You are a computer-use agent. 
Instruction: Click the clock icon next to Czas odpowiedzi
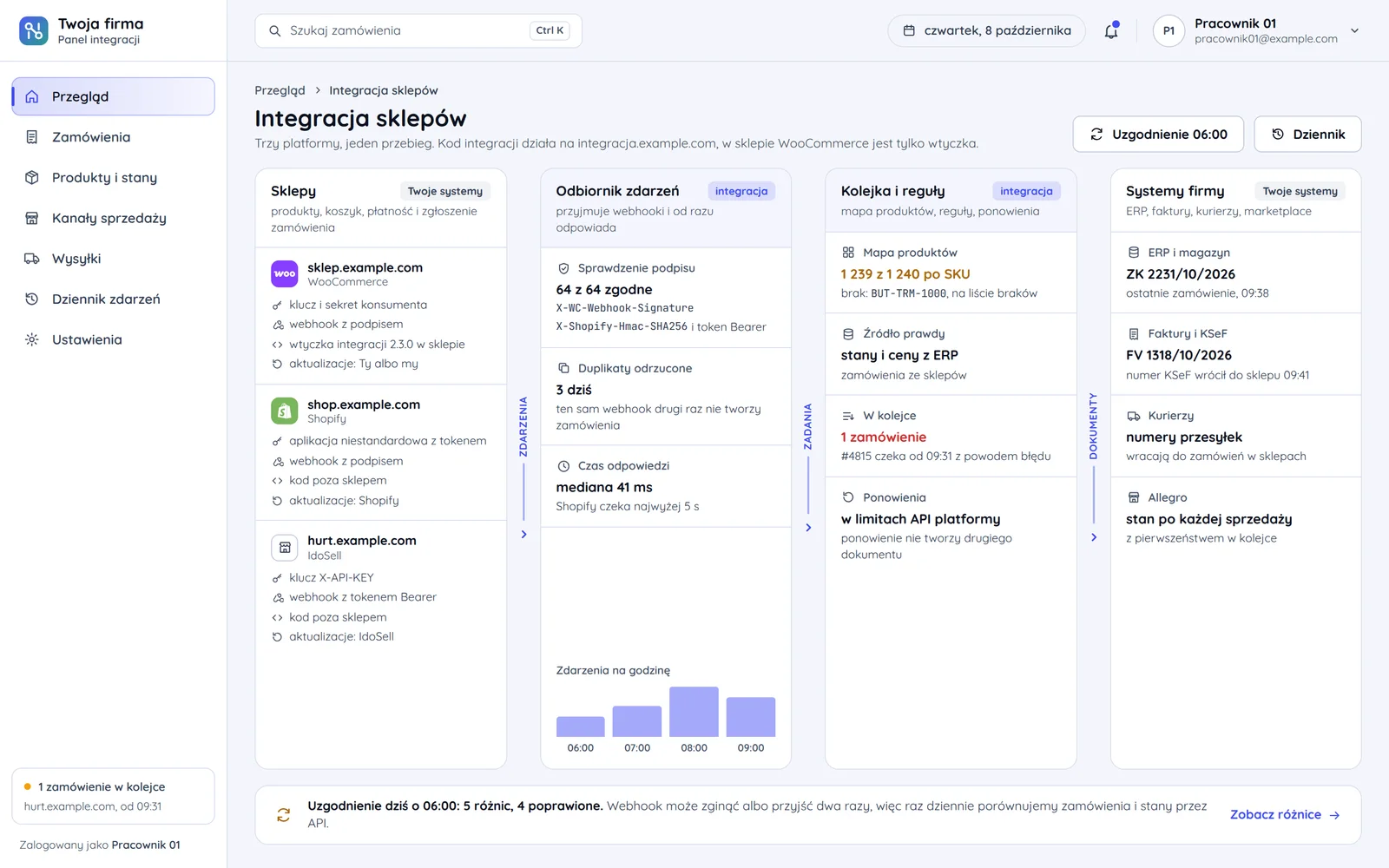click(x=563, y=466)
